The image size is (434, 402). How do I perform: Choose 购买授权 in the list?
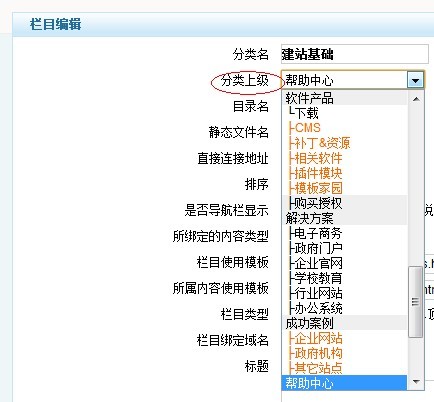(345, 203)
